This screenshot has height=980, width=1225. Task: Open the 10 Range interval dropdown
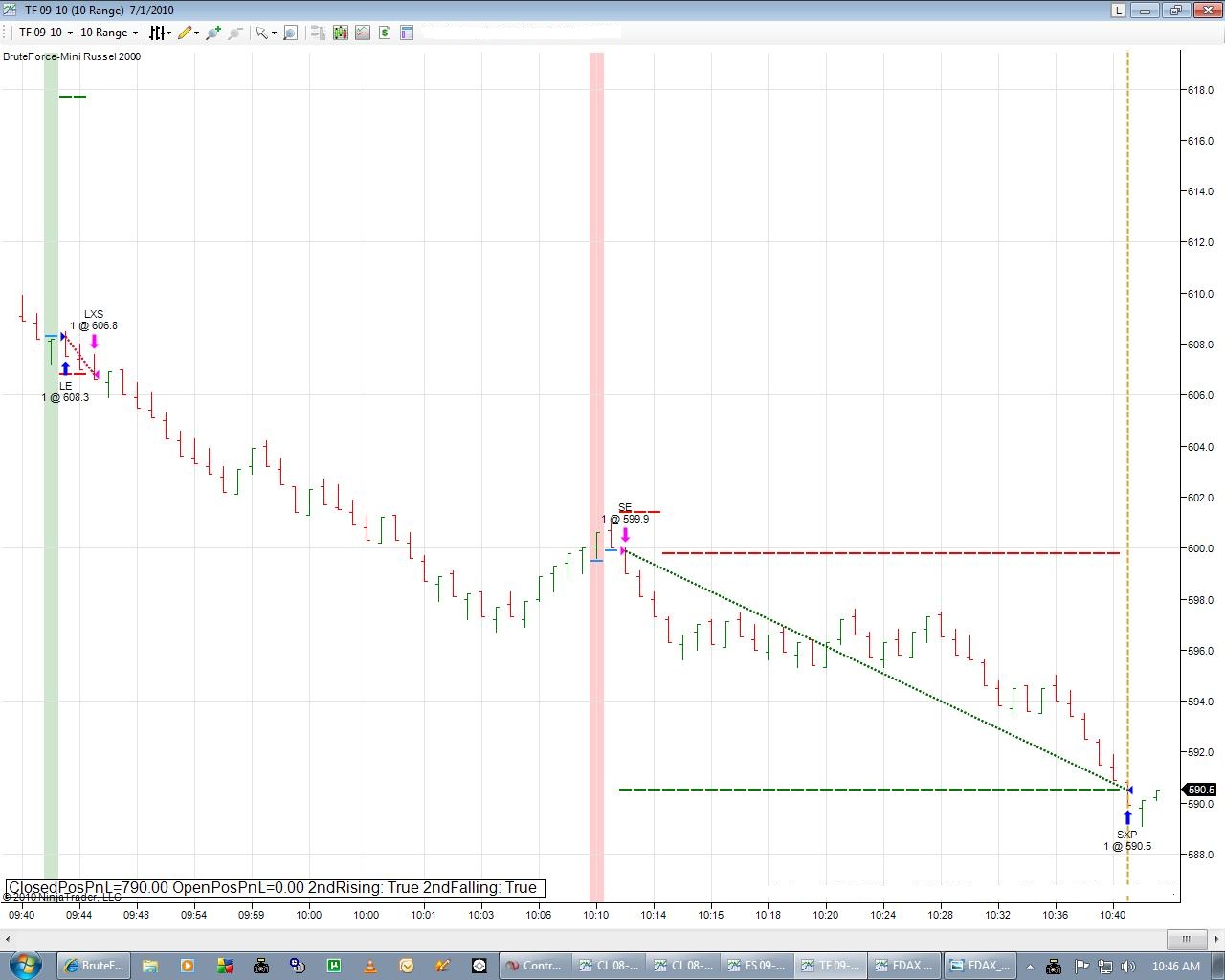pos(108,33)
